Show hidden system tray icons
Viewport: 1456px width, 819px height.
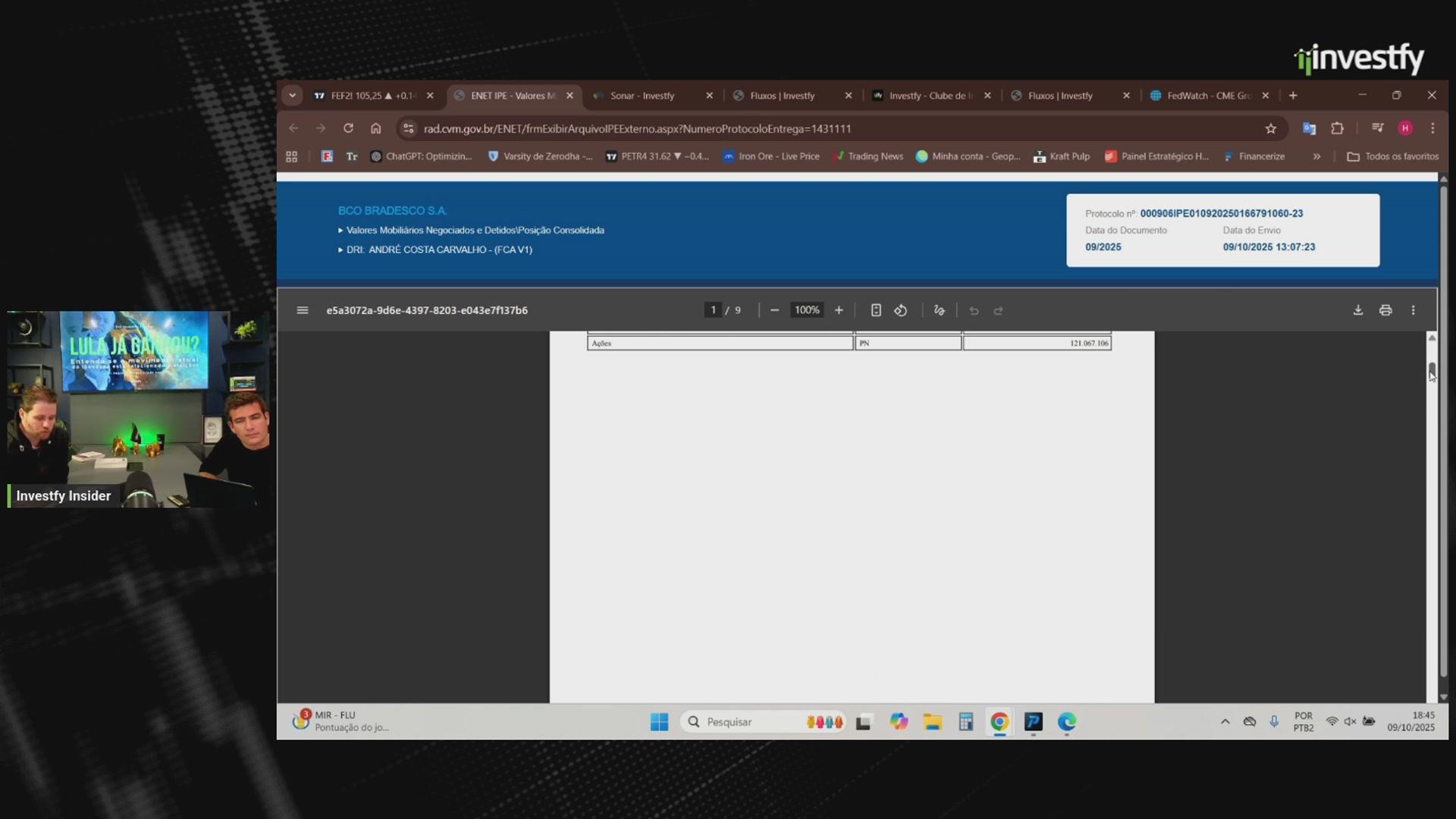[x=1225, y=722]
